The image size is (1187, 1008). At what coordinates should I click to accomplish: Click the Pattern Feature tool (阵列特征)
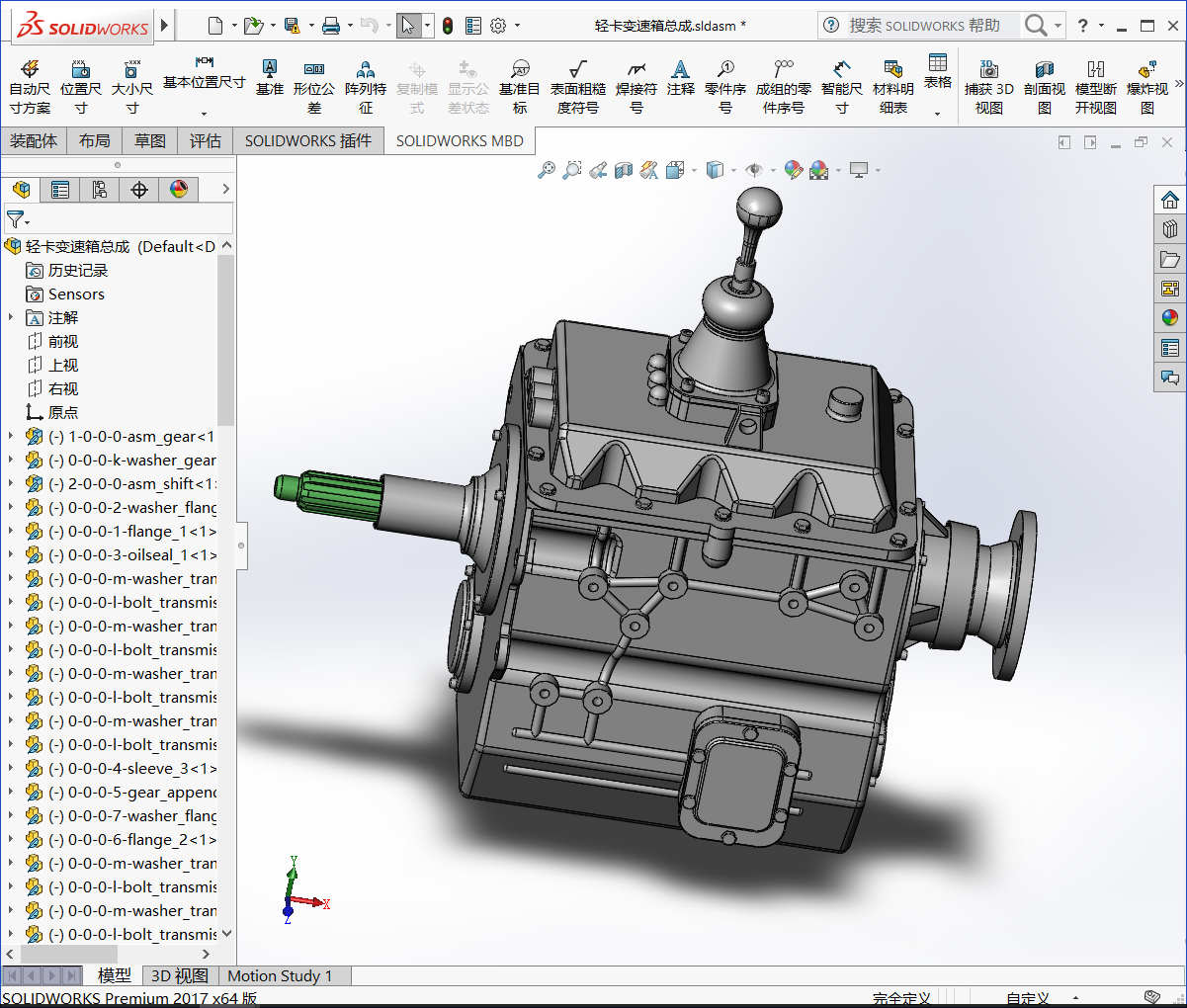coord(366,87)
